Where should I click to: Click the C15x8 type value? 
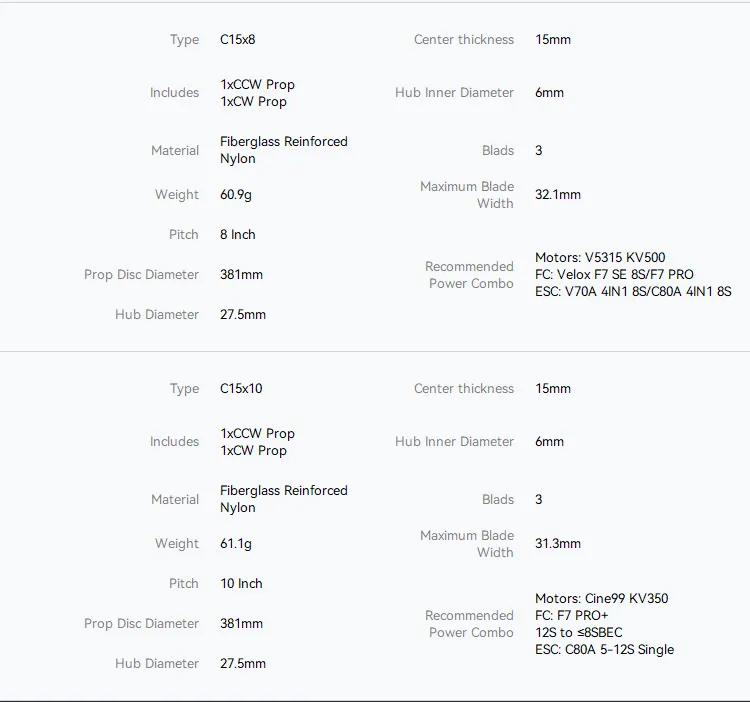[x=238, y=40]
